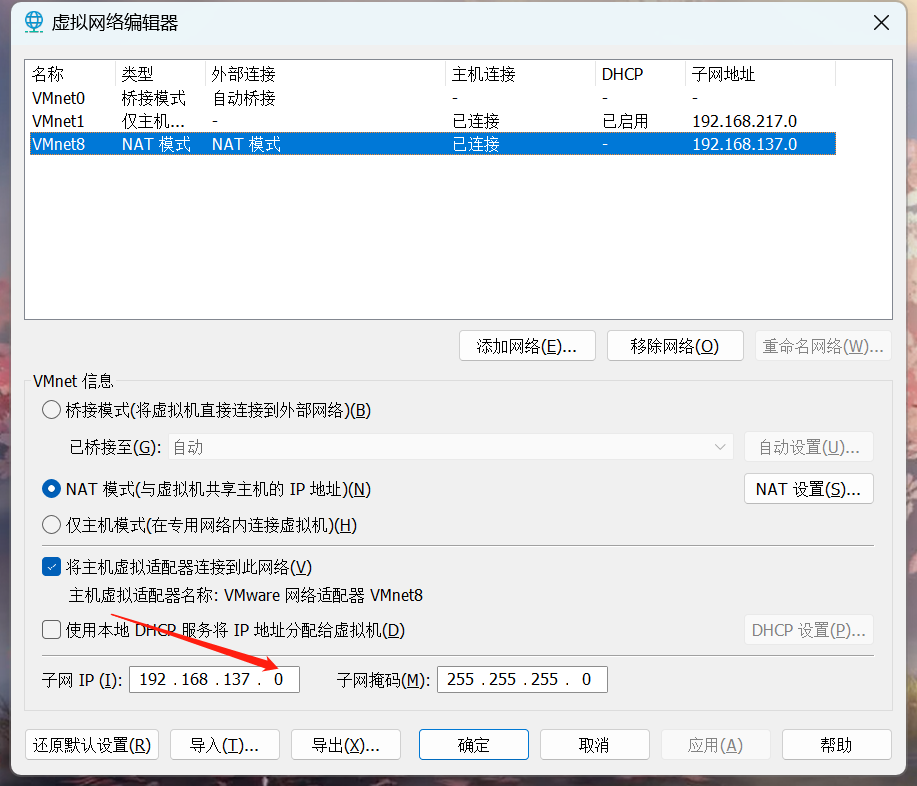Enable 使用本地 DHCP 服务 checkbox

tap(51, 630)
